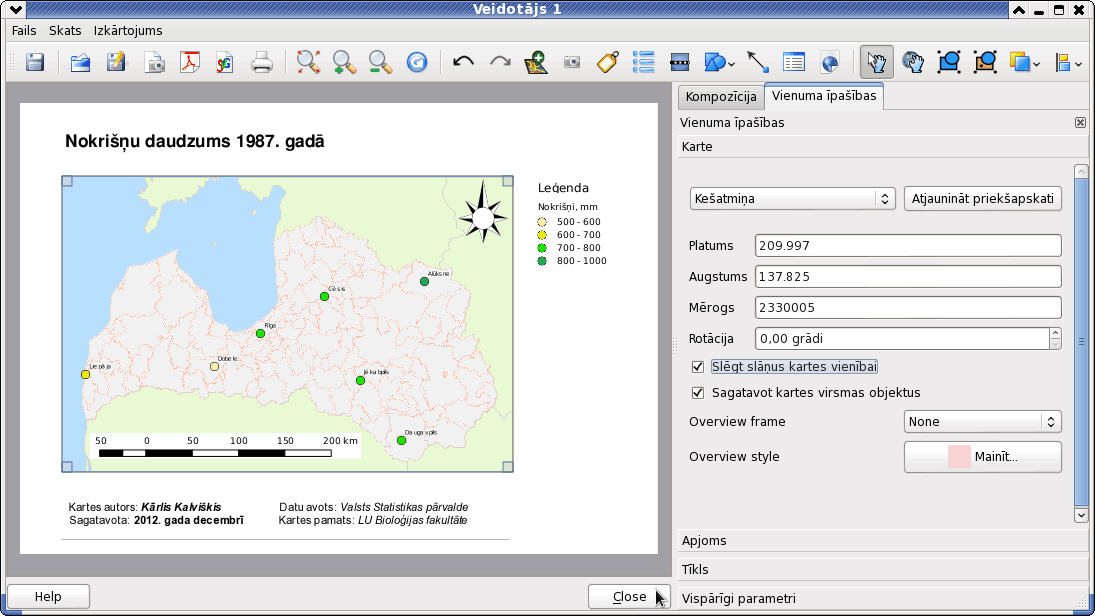Select the scale bar on the map
The image size is (1095, 616).
[x=225, y=446]
